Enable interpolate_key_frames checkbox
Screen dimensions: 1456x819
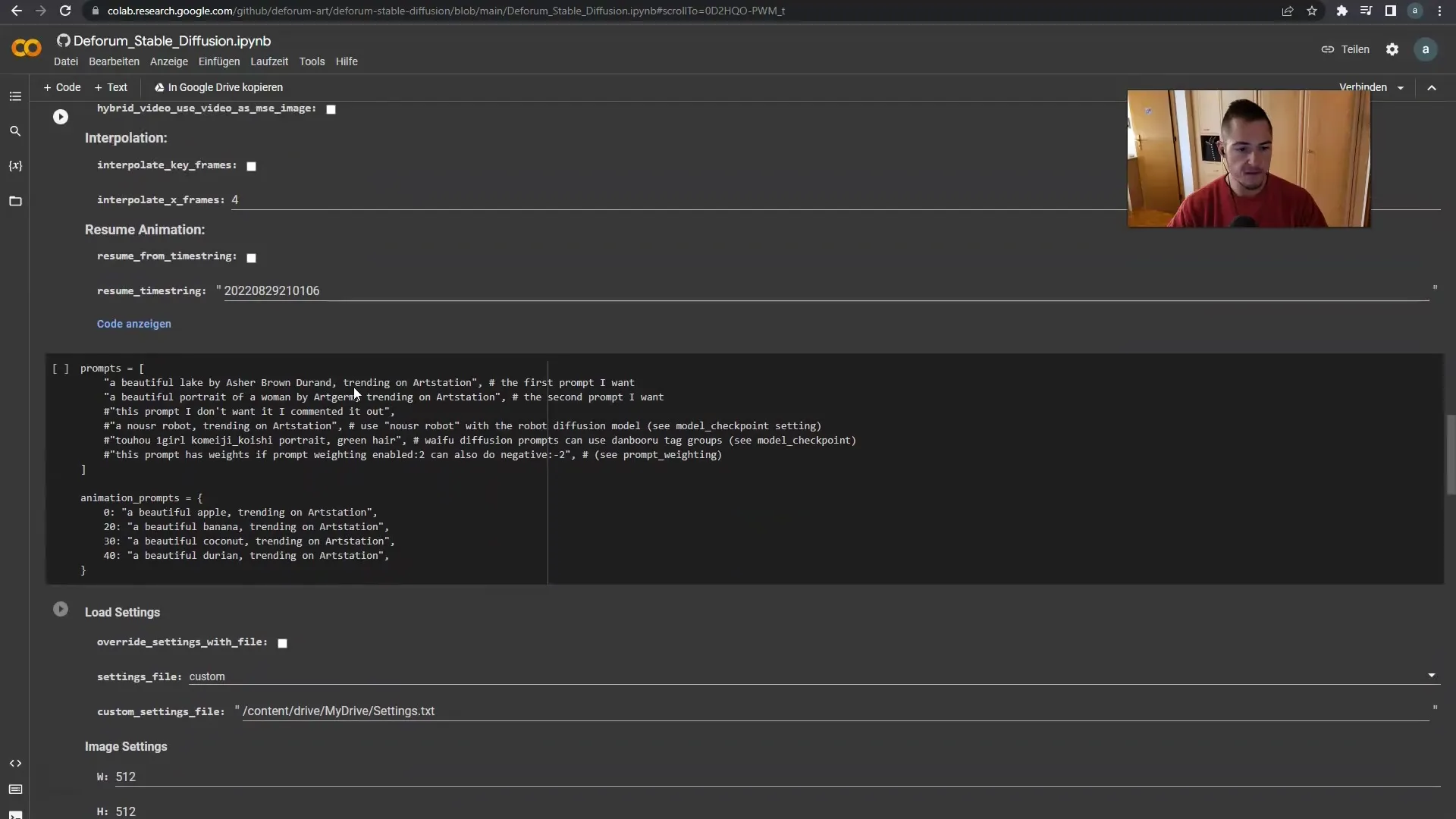click(x=251, y=166)
